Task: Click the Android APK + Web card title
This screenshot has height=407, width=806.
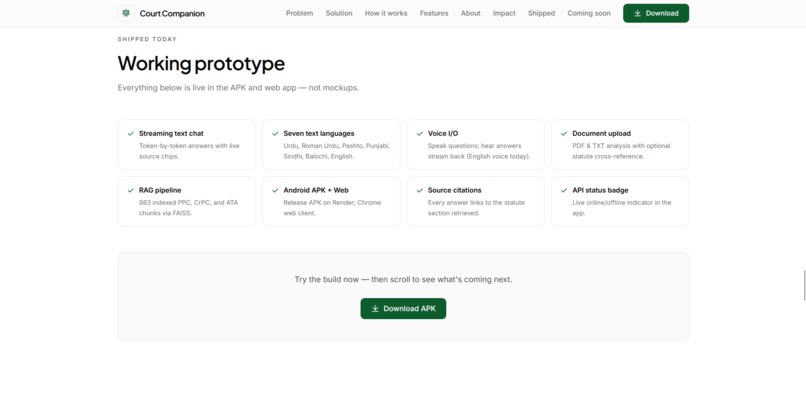Action: pyautogui.click(x=316, y=190)
